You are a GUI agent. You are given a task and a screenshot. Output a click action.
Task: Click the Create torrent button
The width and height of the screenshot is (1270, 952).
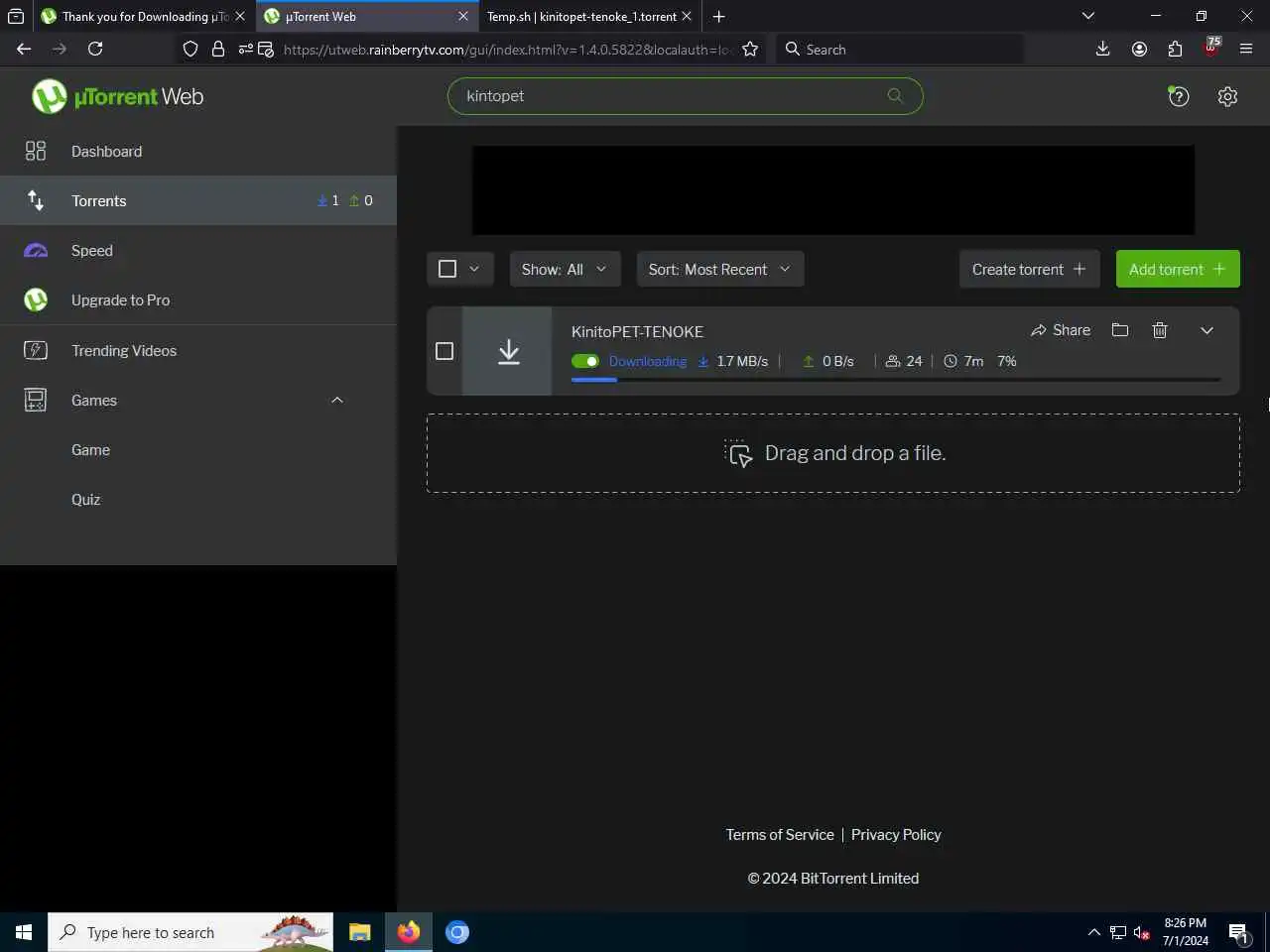pyautogui.click(x=1029, y=269)
